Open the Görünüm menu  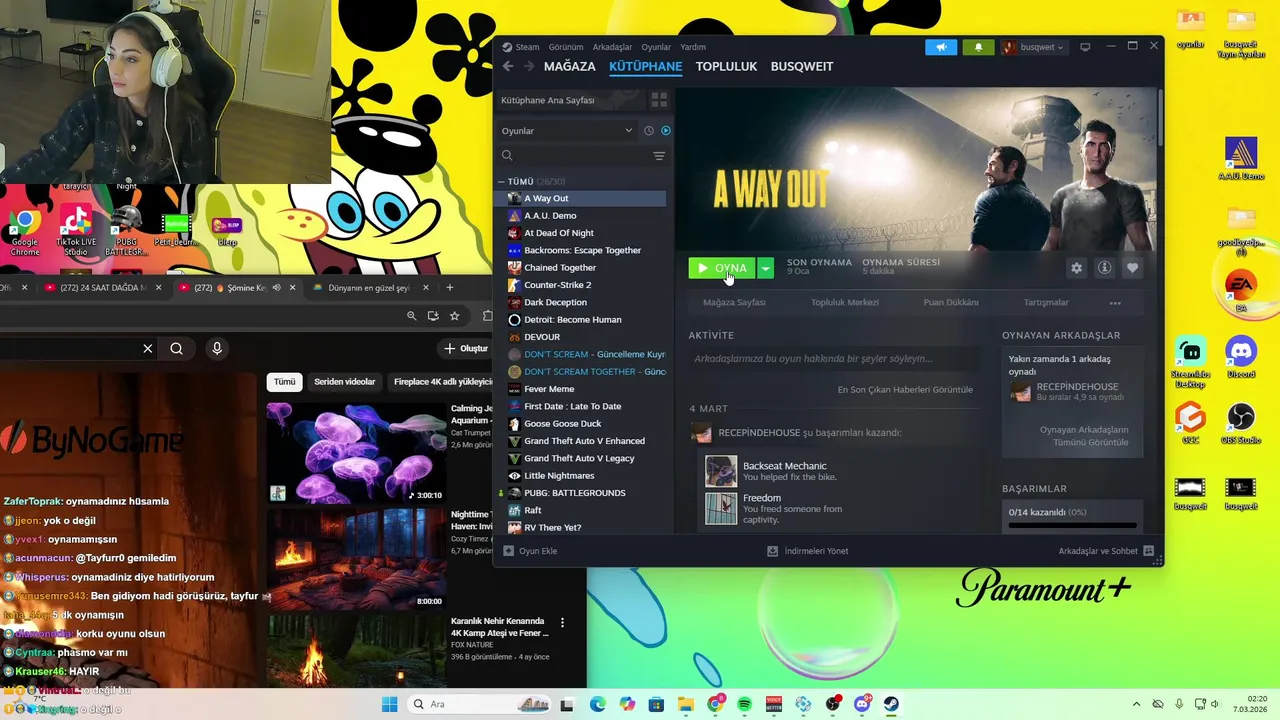[566, 47]
